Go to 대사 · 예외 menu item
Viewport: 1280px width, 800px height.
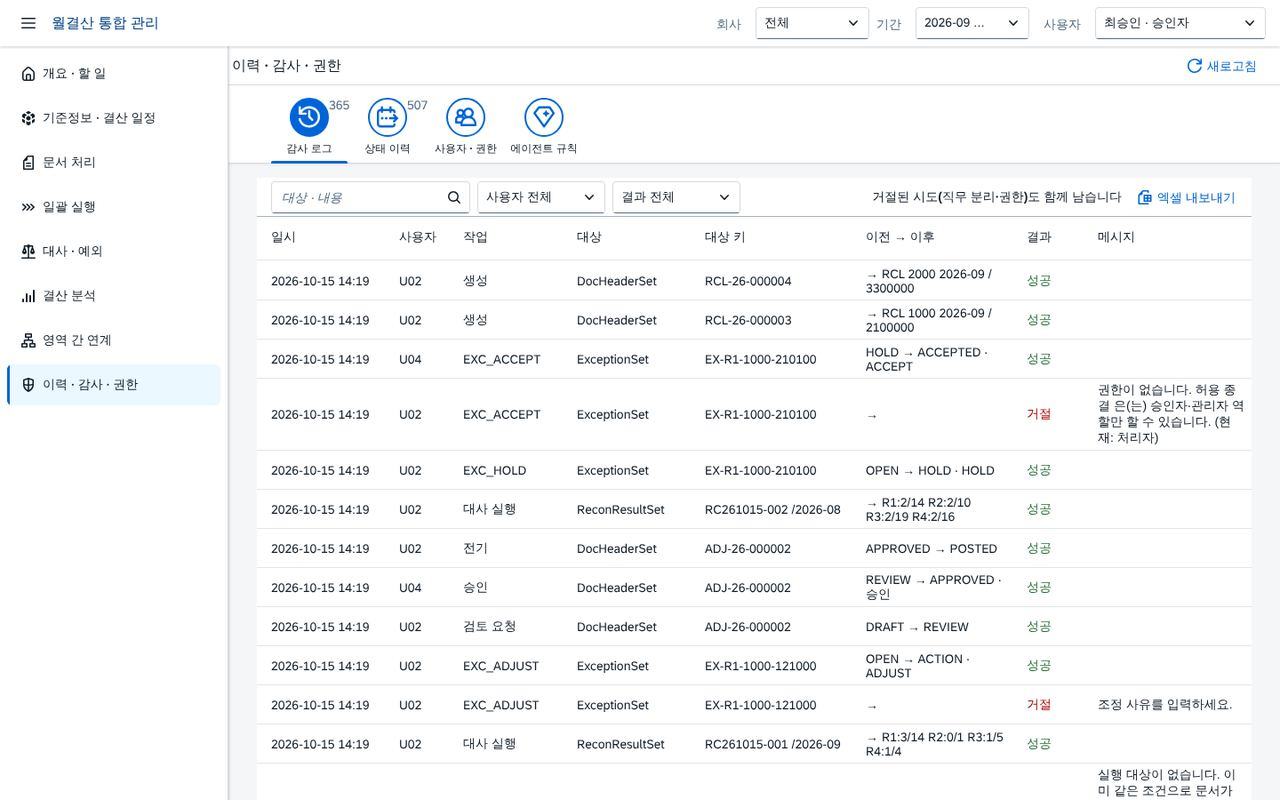click(114, 252)
